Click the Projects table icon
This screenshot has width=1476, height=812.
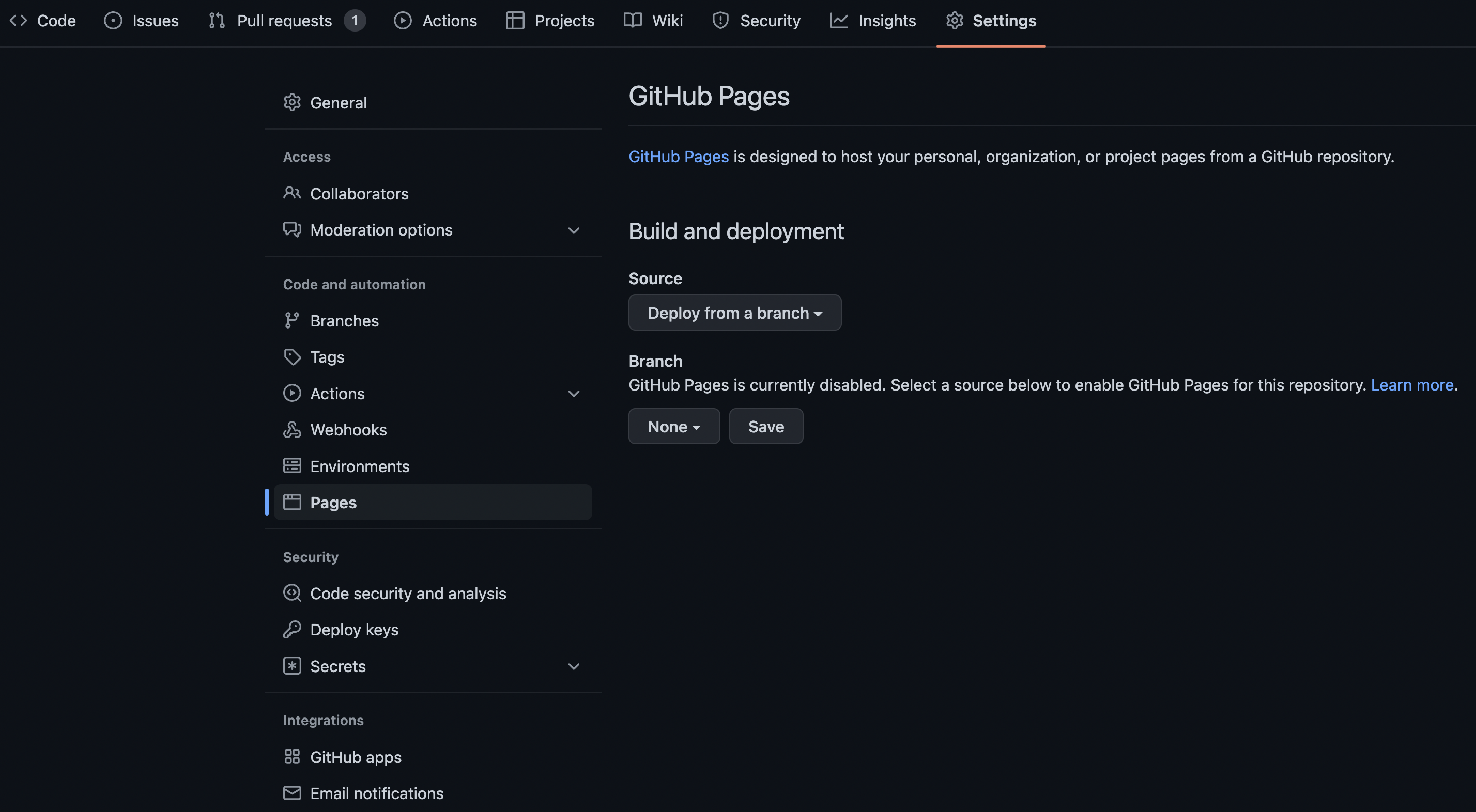[515, 21]
